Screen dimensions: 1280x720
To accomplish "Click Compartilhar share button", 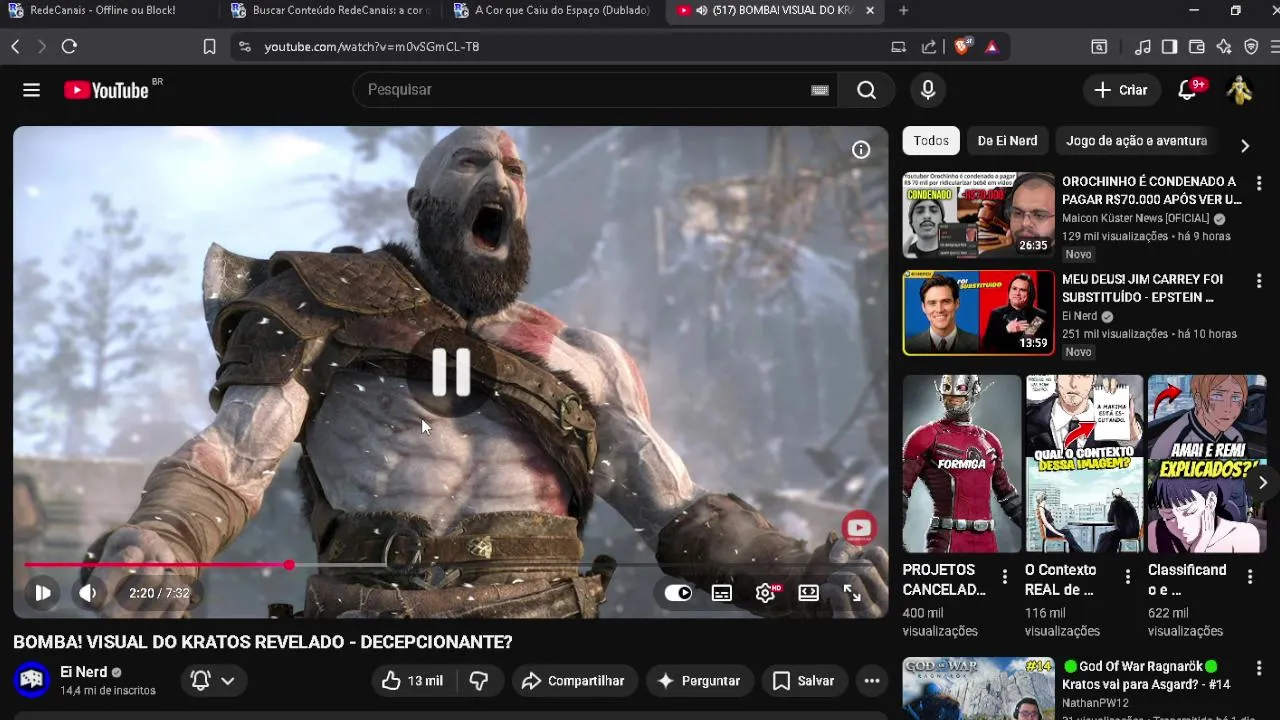I will point(574,681).
